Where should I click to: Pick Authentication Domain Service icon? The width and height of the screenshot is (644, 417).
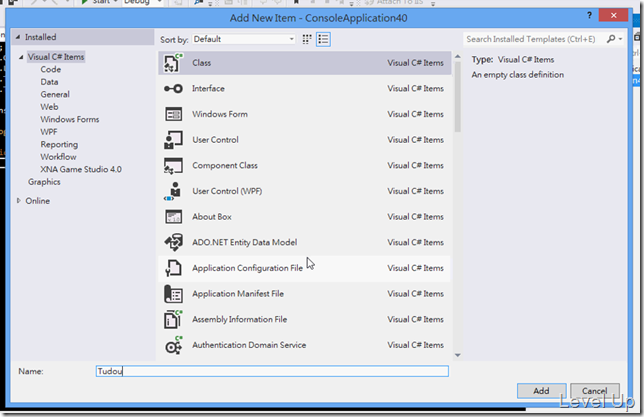click(x=173, y=345)
